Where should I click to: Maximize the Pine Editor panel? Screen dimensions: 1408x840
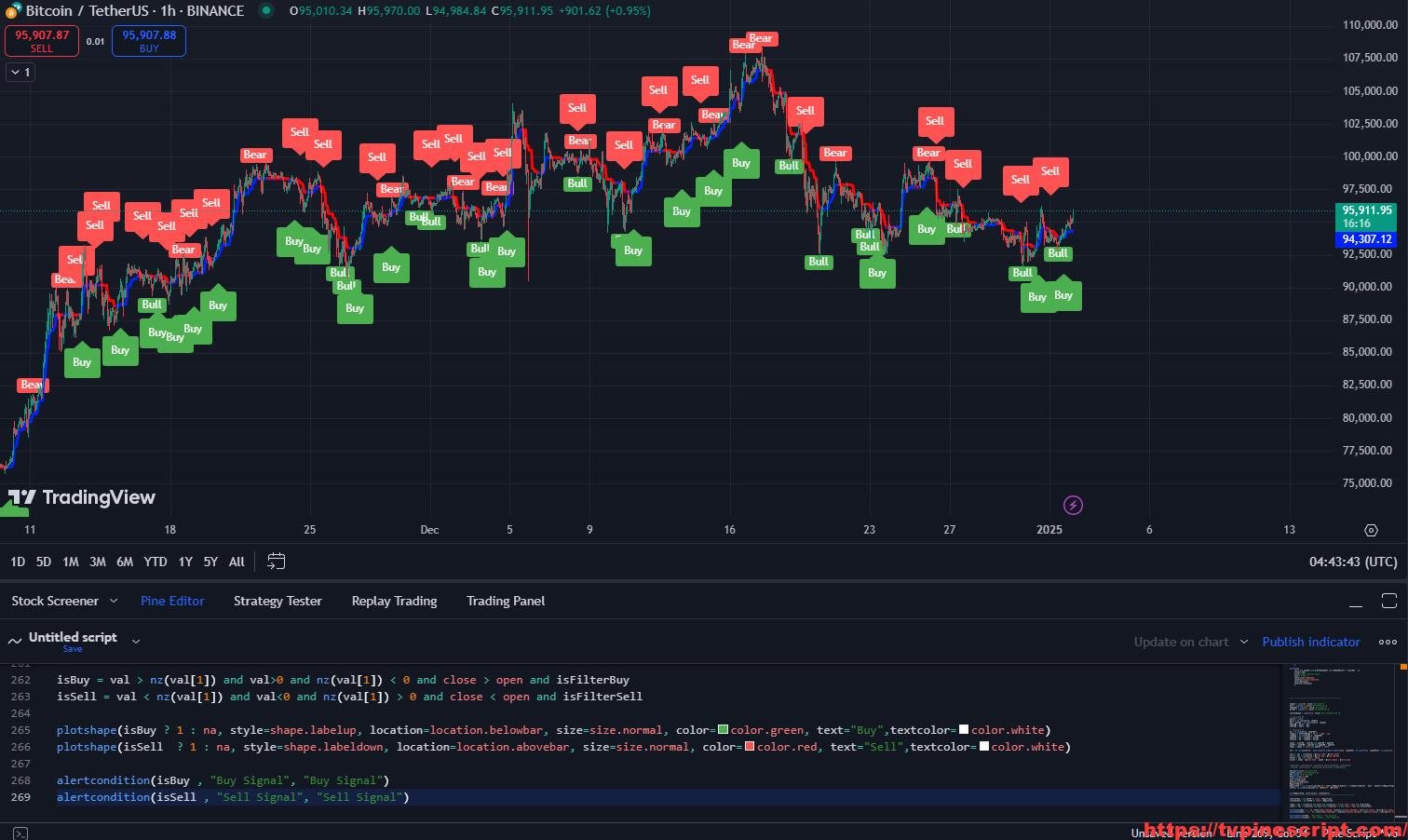point(1388,601)
